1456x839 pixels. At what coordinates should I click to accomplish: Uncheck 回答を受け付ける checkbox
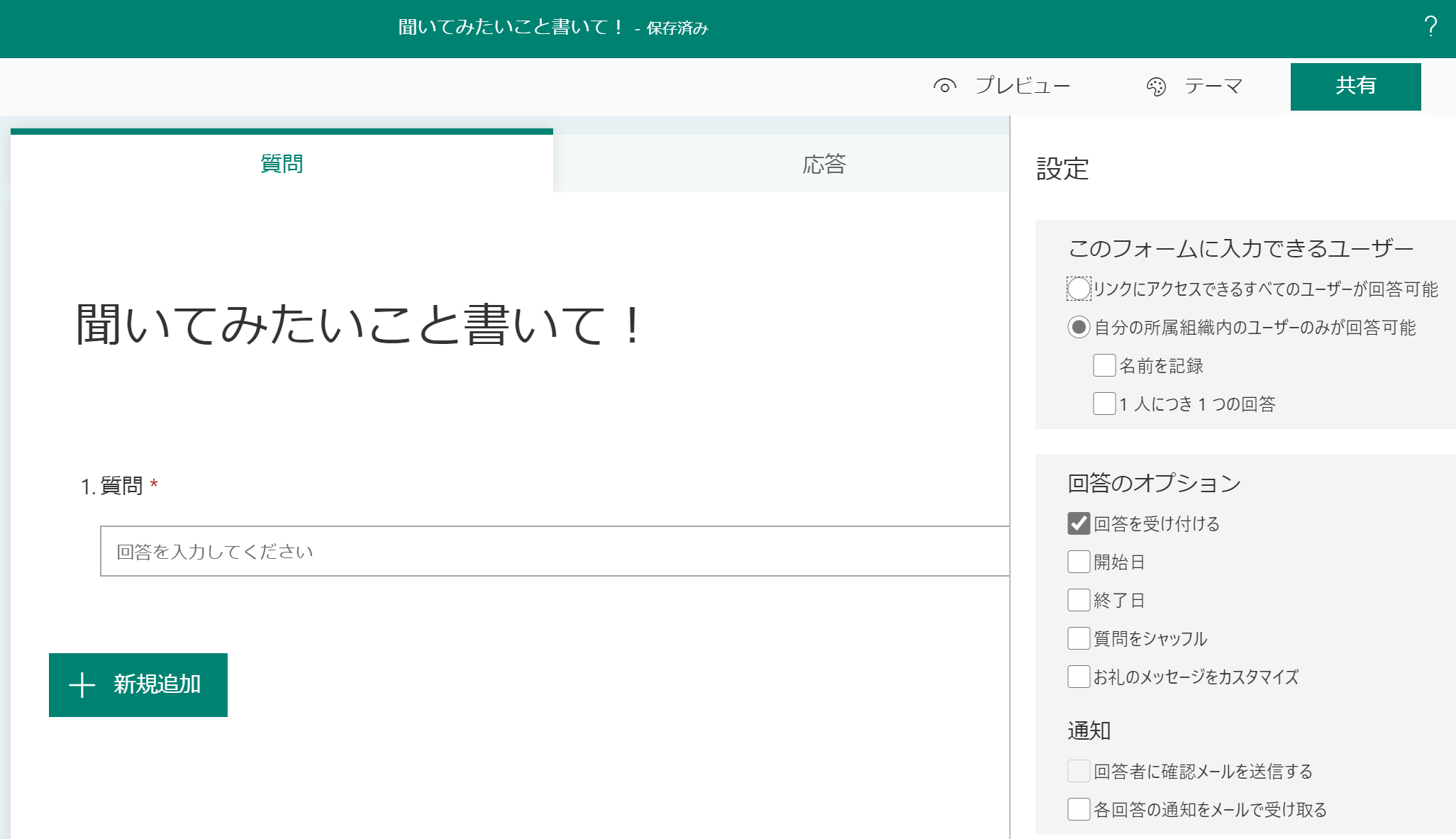(1079, 523)
